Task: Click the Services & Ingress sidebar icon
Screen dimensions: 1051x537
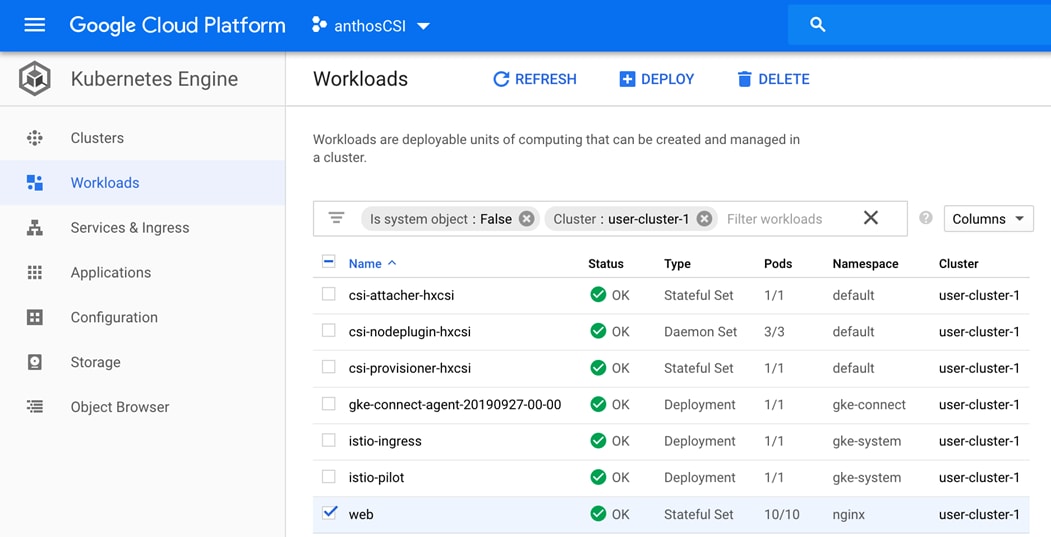Action: [x=35, y=228]
